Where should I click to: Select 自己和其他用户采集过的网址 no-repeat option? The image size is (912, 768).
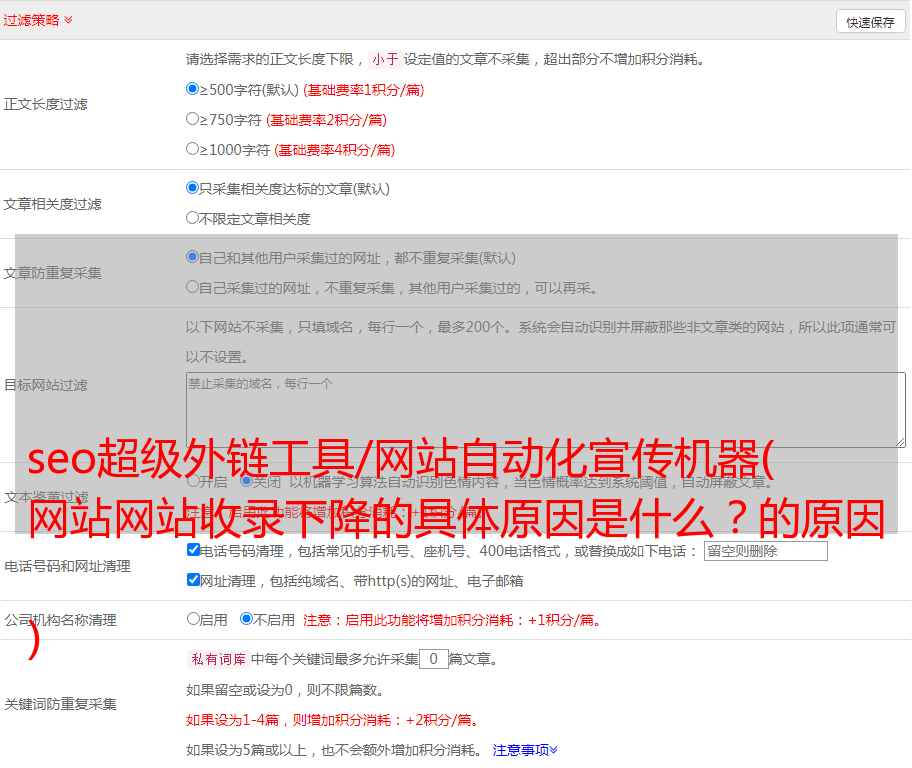193,257
